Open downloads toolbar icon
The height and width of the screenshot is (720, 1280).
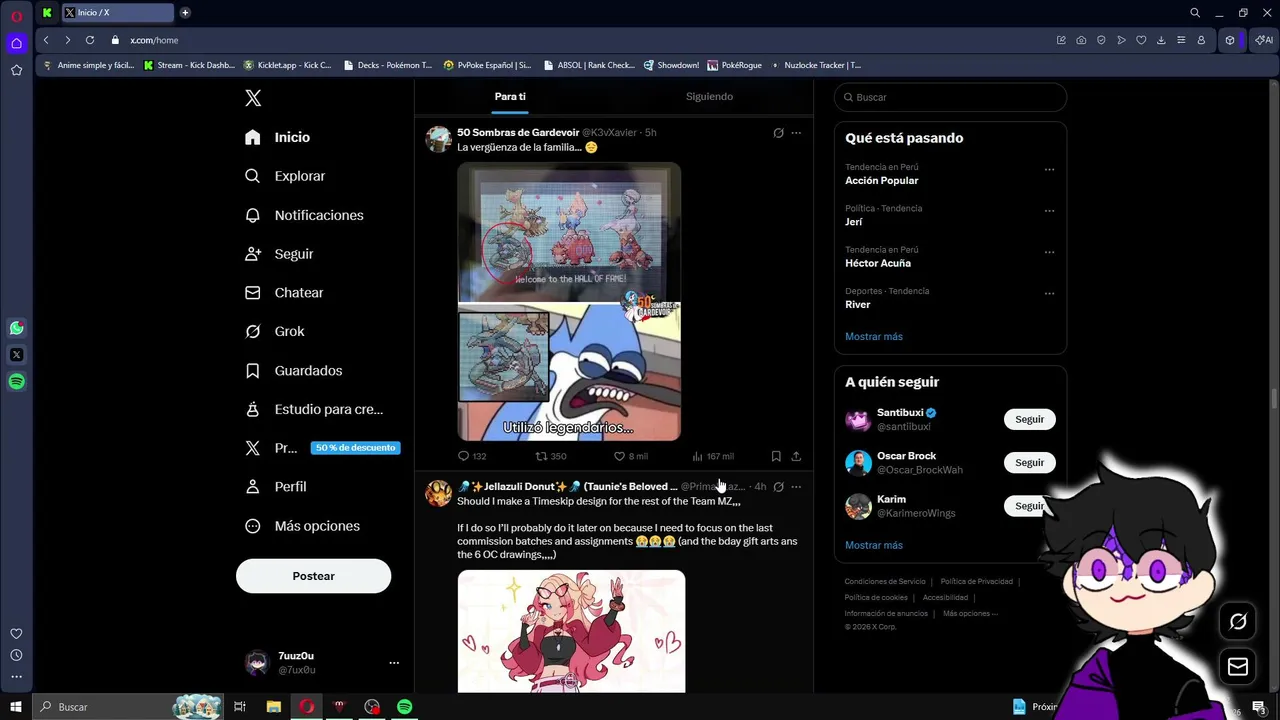pos(1161,40)
